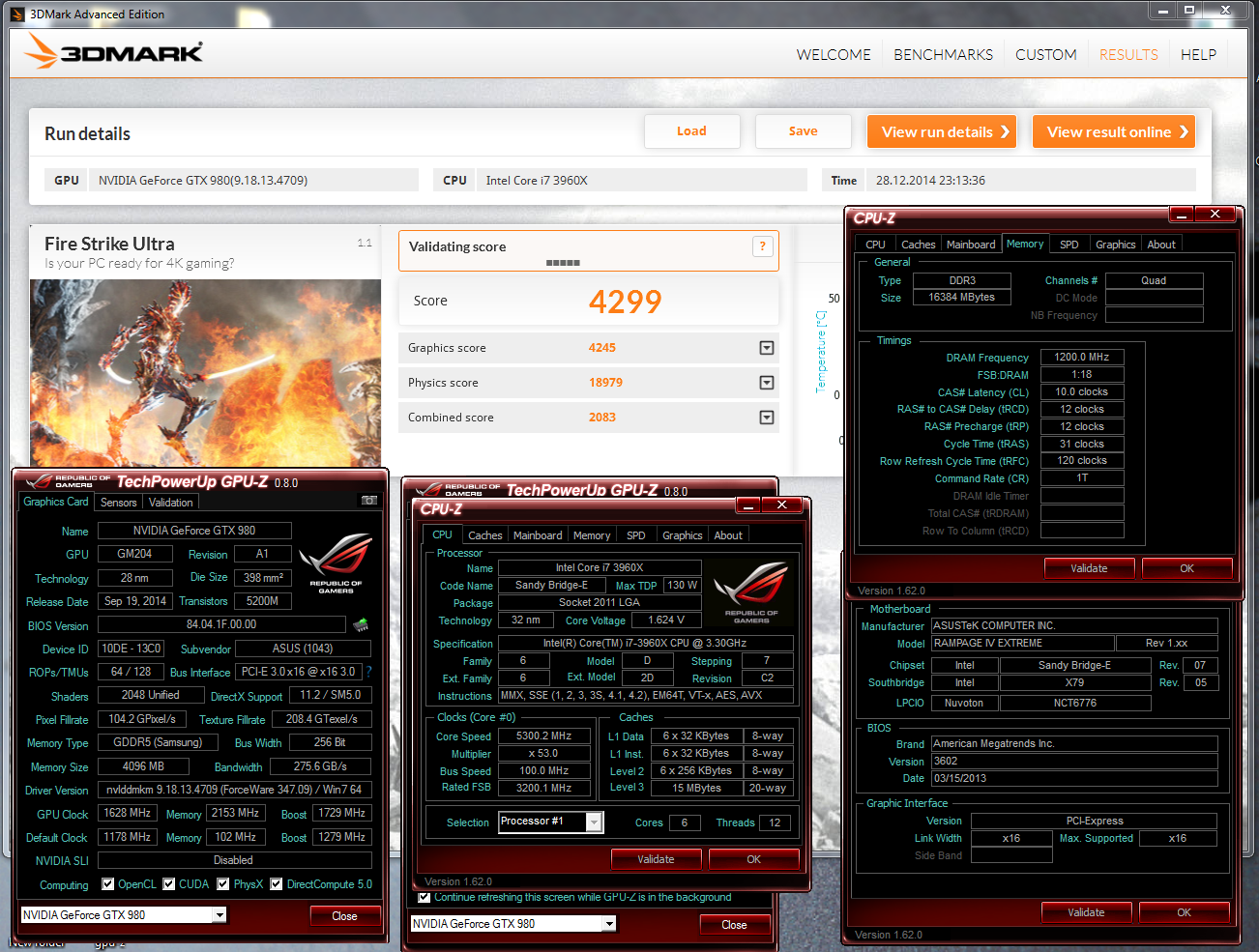This screenshot has height=952, width=1259.
Task: Click the Driver Version field in GPU-Z
Action: pos(234,790)
